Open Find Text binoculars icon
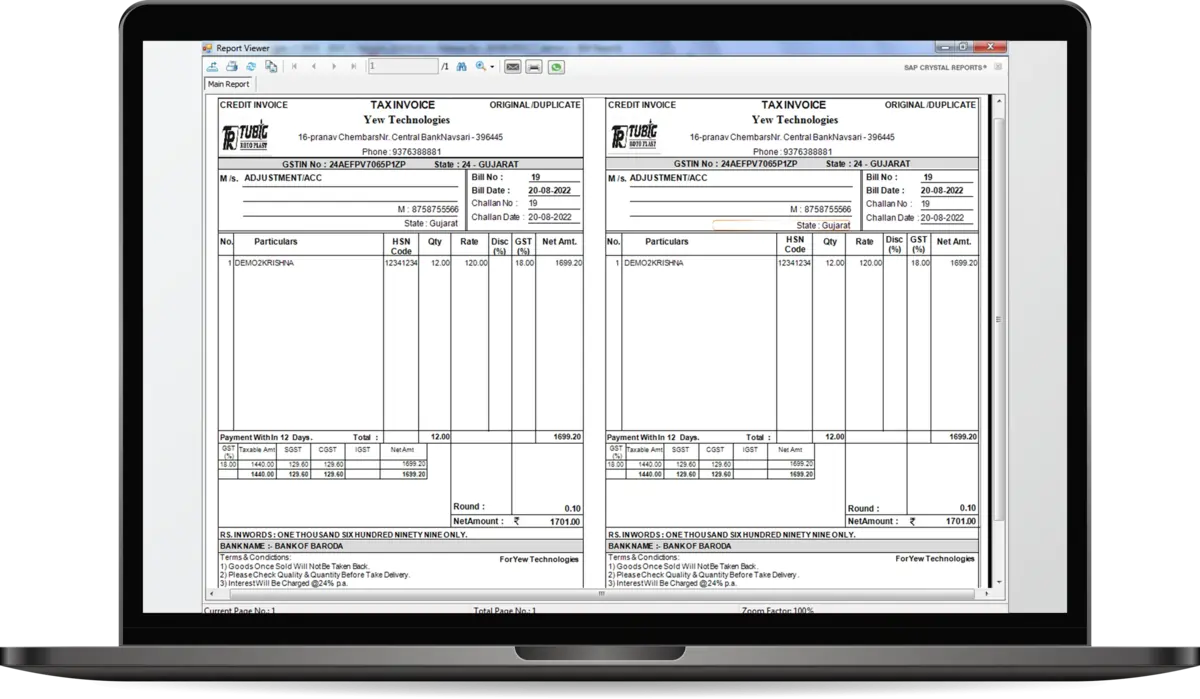Screen dimensions: 1200x699 click(x=462, y=67)
